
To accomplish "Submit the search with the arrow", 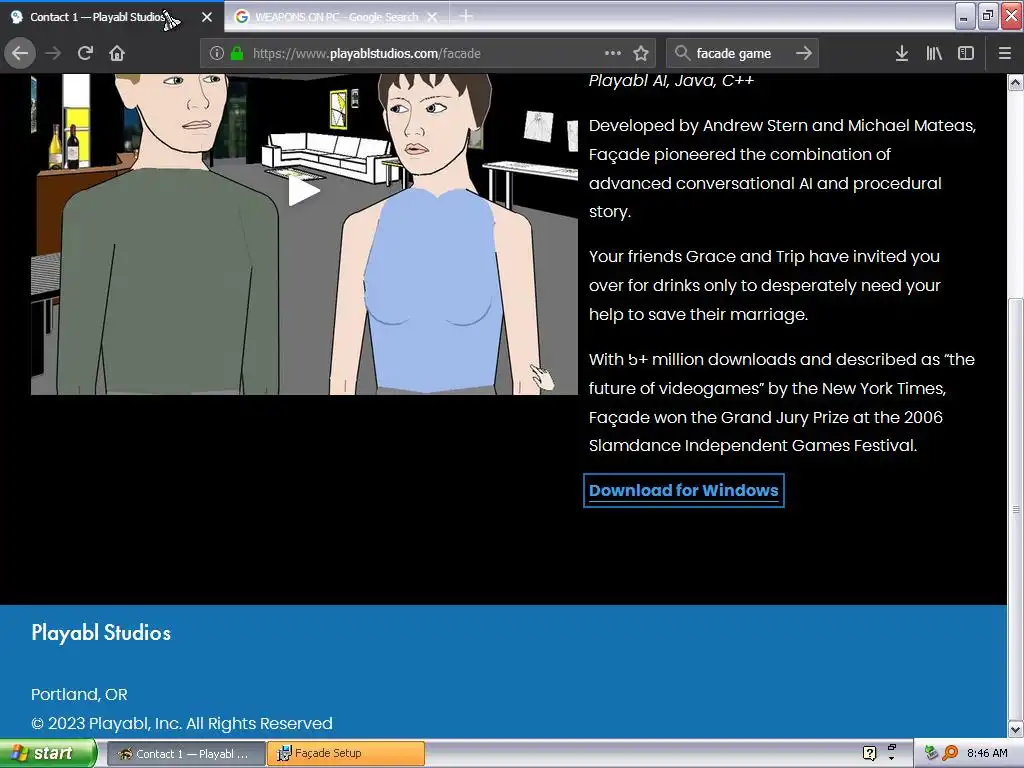I will 804,53.
